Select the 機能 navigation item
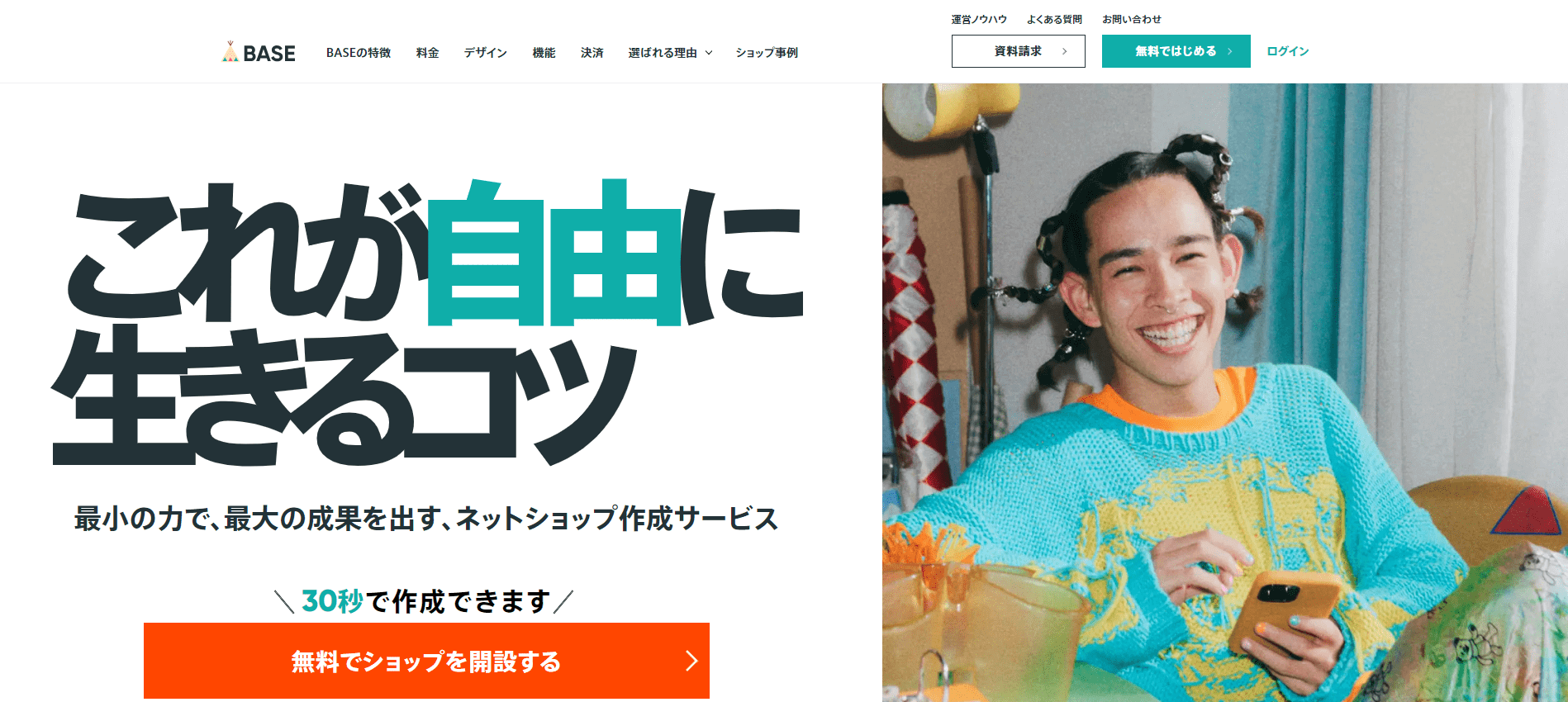This screenshot has width=1568, height=702. coord(544,53)
